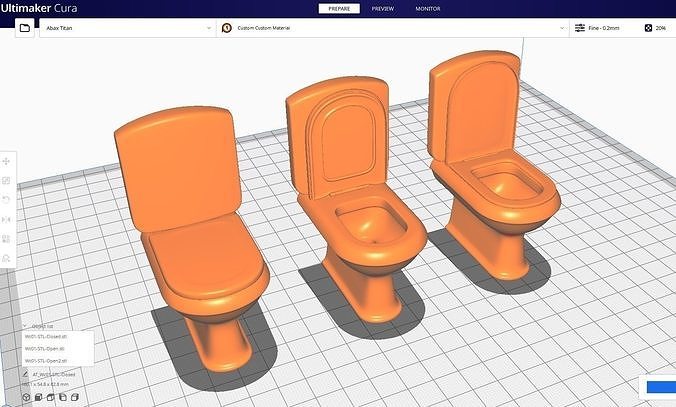Screen dimensions: 676x407
Task: Click the 3D view cube icon
Action: 26,397
